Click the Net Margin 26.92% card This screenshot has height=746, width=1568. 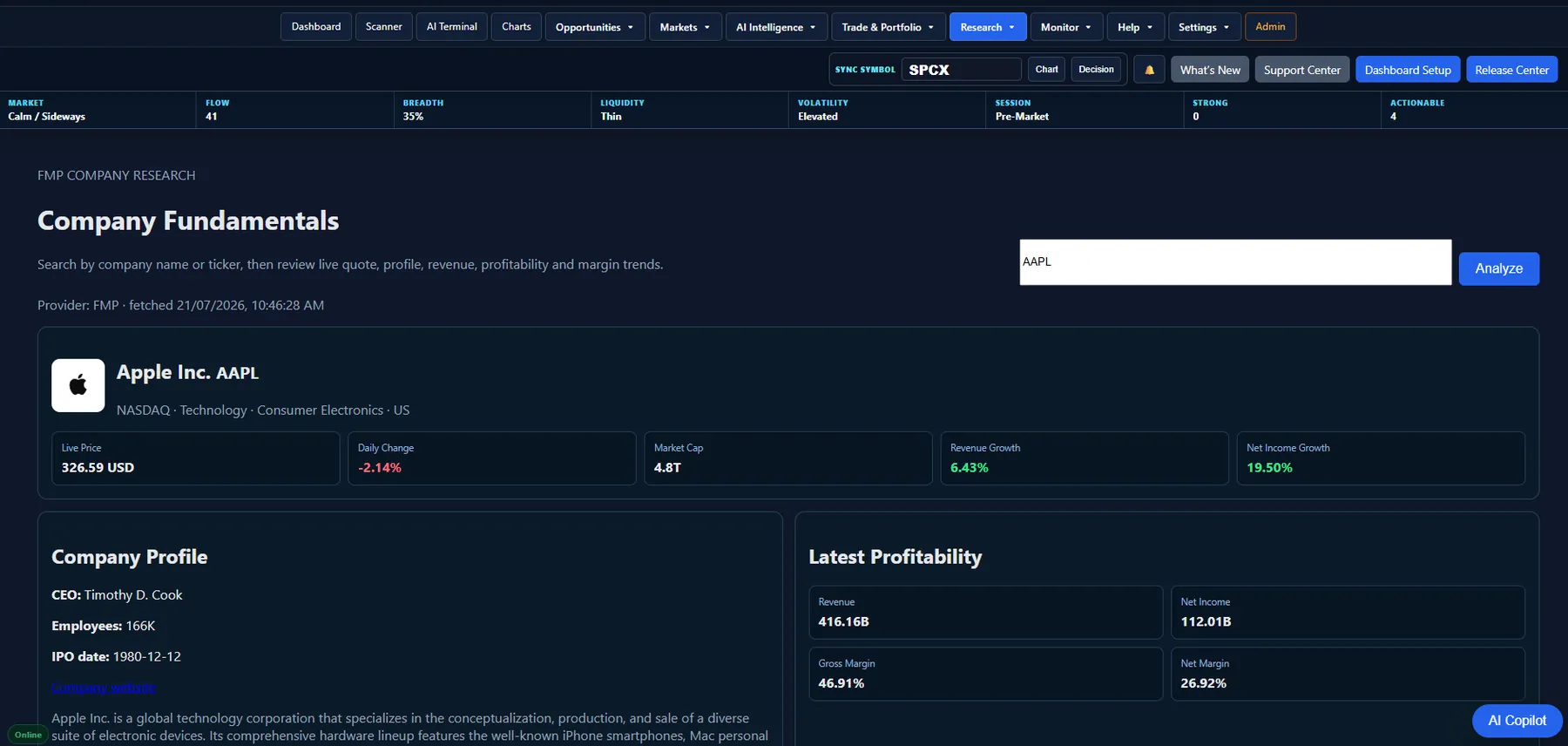click(1348, 674)
